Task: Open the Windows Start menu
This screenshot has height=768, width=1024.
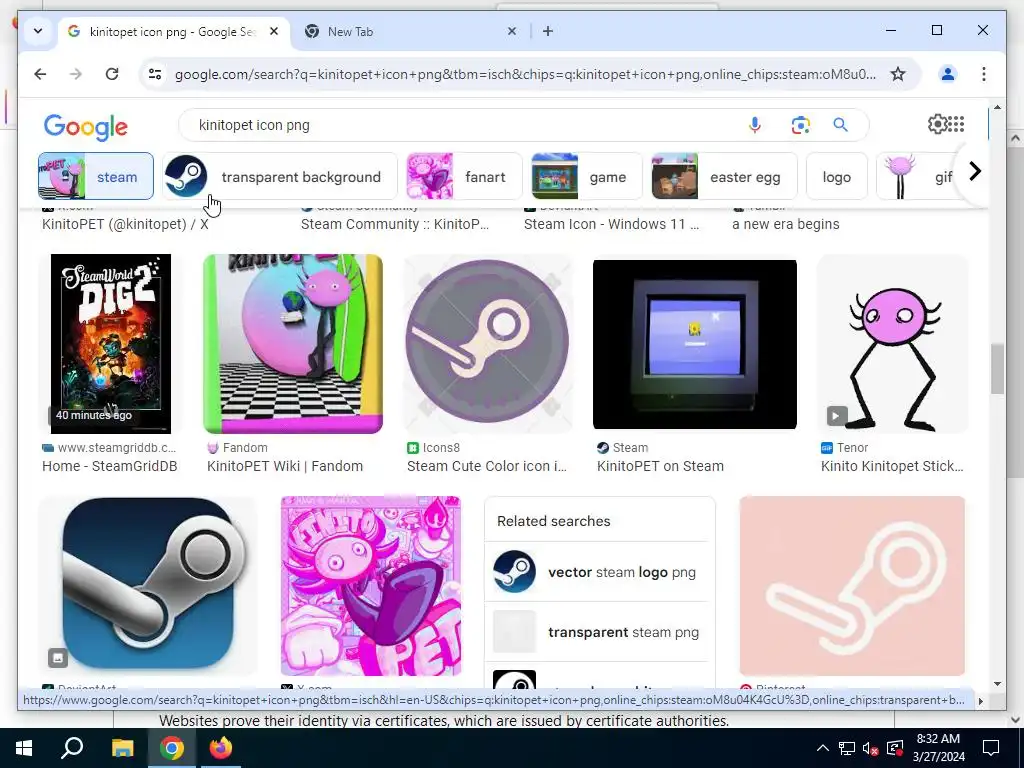Action: pos(24,748)
